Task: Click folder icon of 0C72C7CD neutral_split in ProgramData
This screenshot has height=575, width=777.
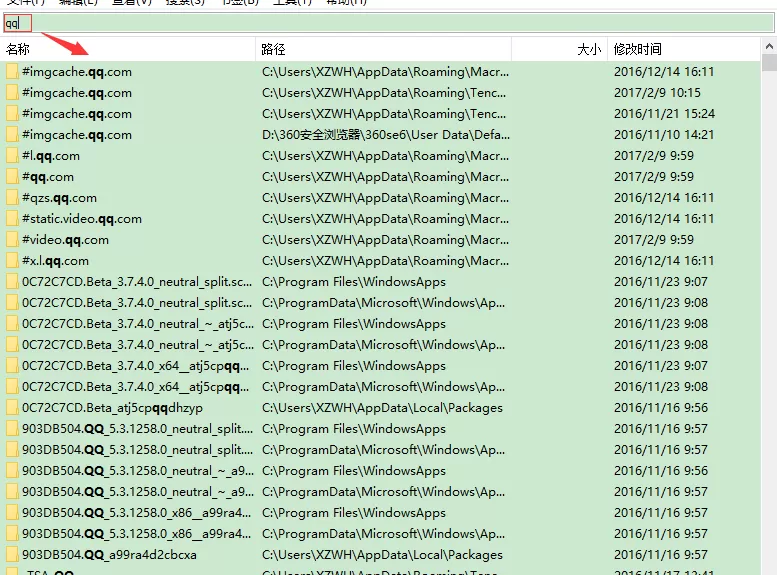Action: 12,302
